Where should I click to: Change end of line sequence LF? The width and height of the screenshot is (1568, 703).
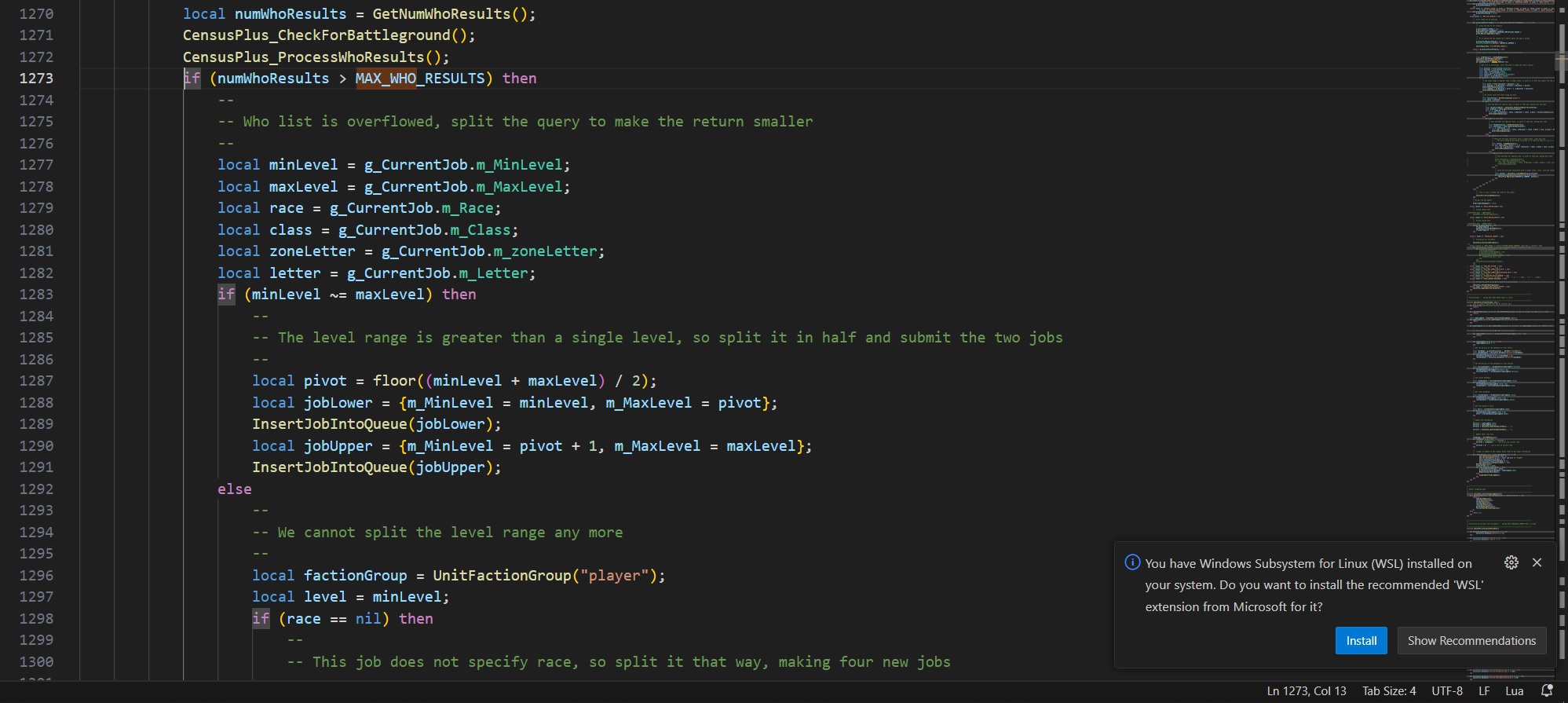coord(1484,691)
